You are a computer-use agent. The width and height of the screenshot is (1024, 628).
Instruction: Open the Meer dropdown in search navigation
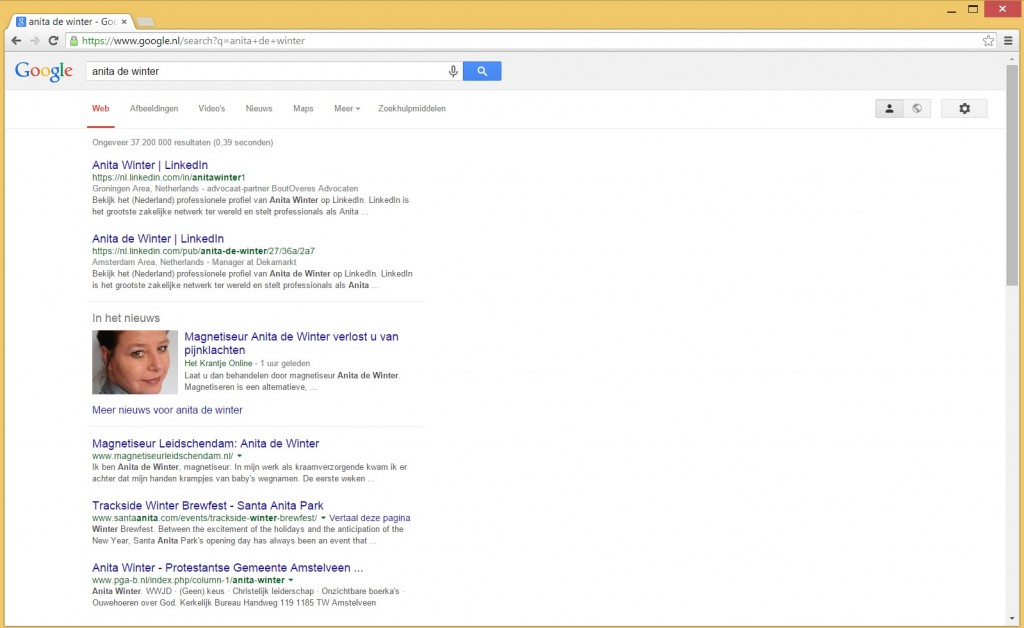tap(346, 108)
